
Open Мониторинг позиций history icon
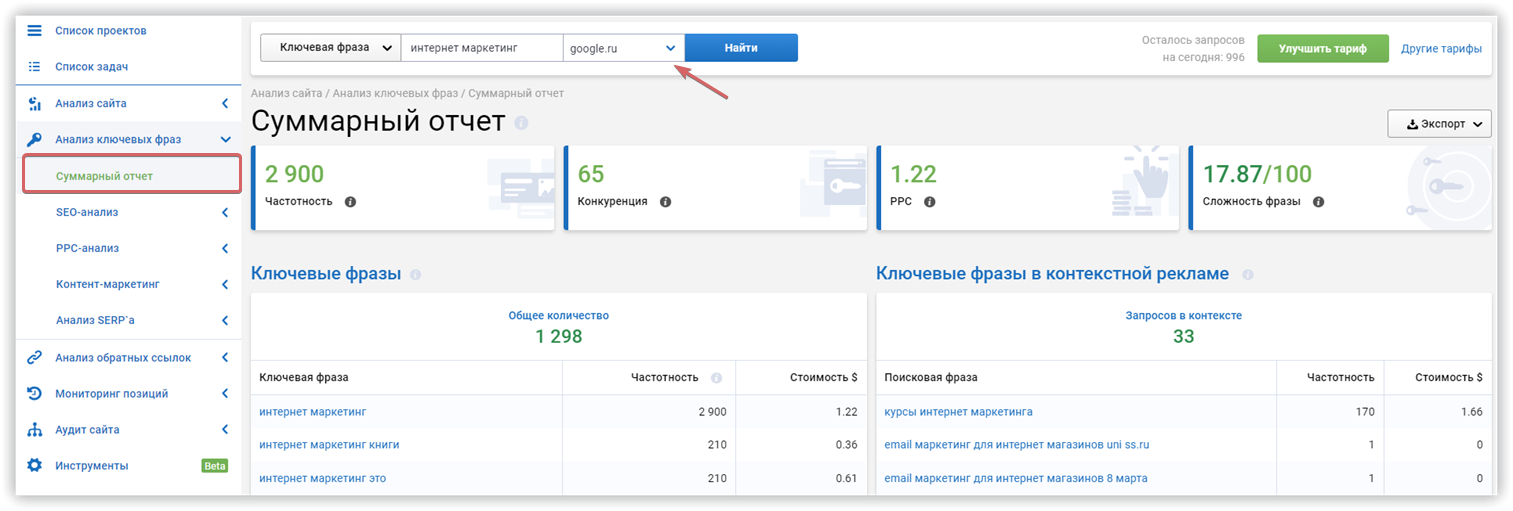pos(34,394)
